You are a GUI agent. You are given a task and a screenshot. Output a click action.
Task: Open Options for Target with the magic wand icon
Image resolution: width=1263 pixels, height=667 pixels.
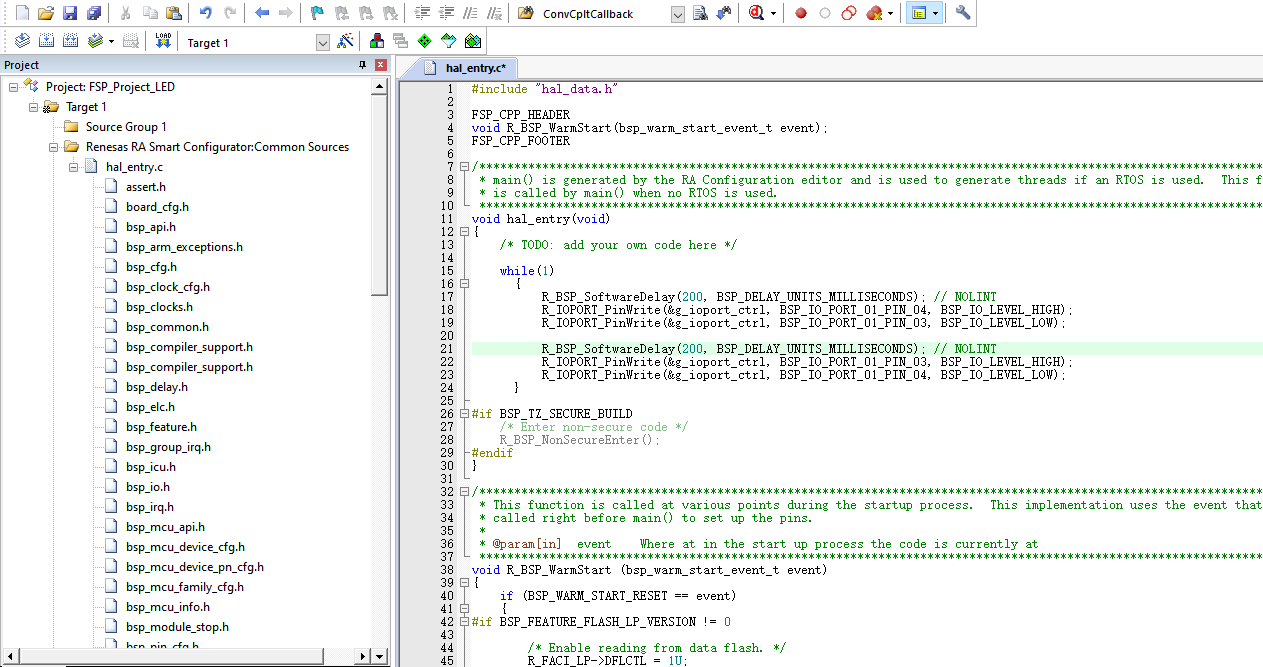tap(345, 41)
